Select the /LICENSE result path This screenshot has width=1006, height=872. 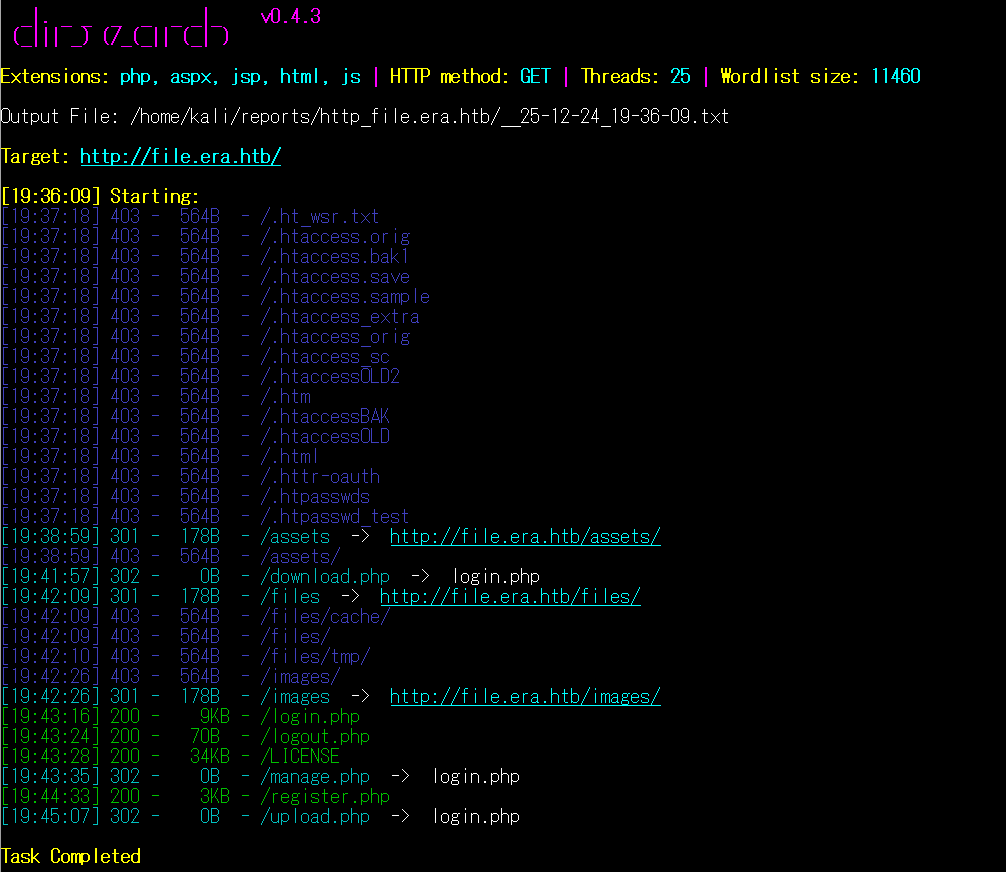click(300, 757)
